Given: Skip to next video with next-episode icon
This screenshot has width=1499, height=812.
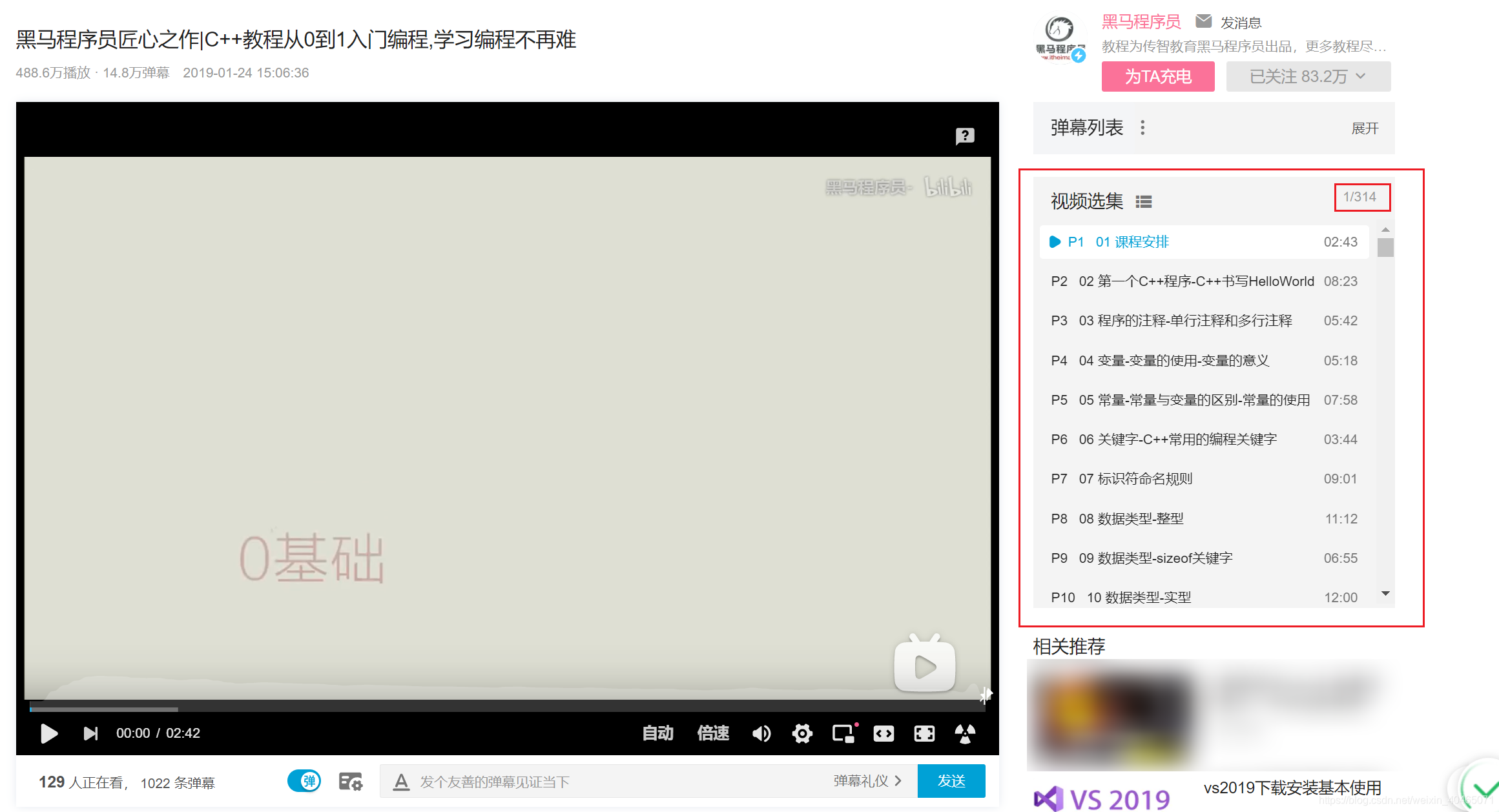Looking at the screenshot, I should [x=90, y=733].
